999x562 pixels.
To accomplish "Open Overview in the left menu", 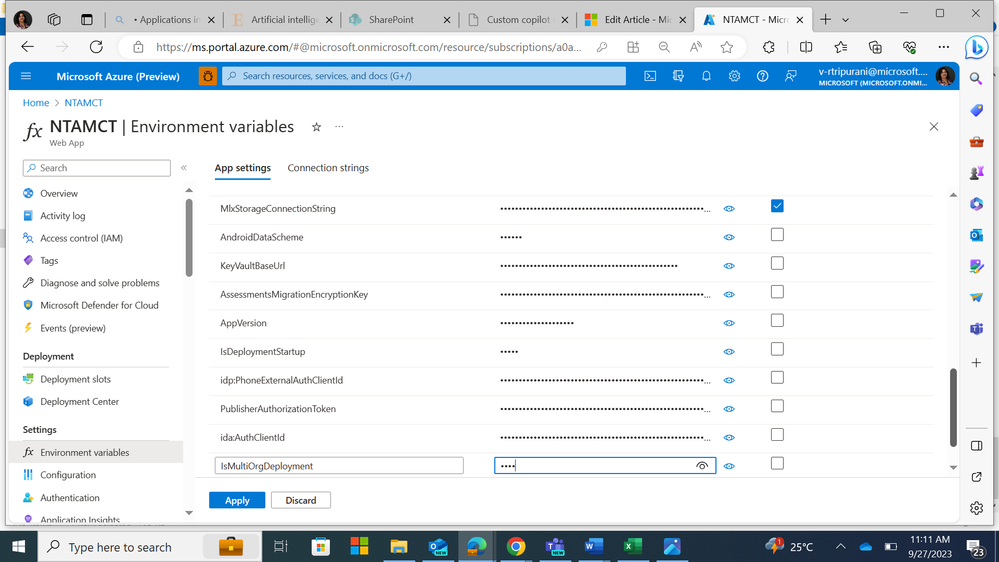I will tap(59, 193).
